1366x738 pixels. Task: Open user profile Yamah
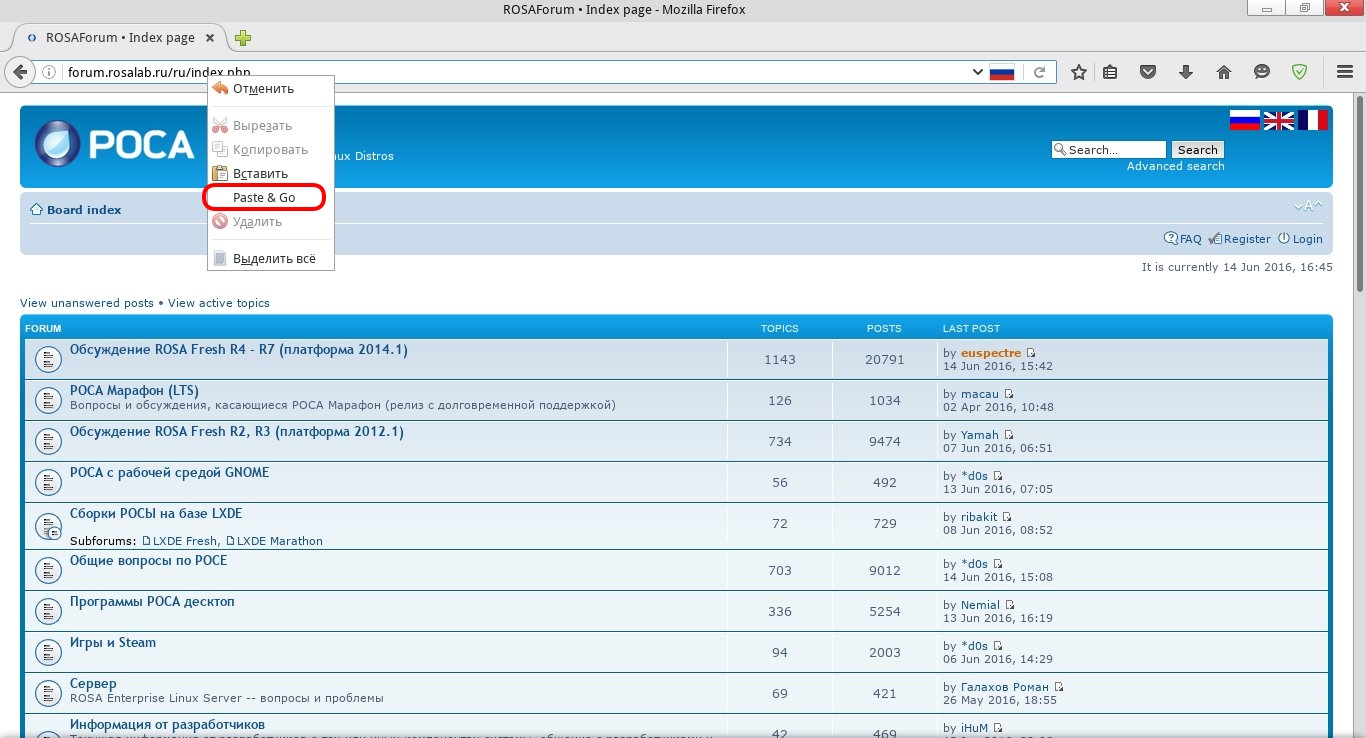980,436
